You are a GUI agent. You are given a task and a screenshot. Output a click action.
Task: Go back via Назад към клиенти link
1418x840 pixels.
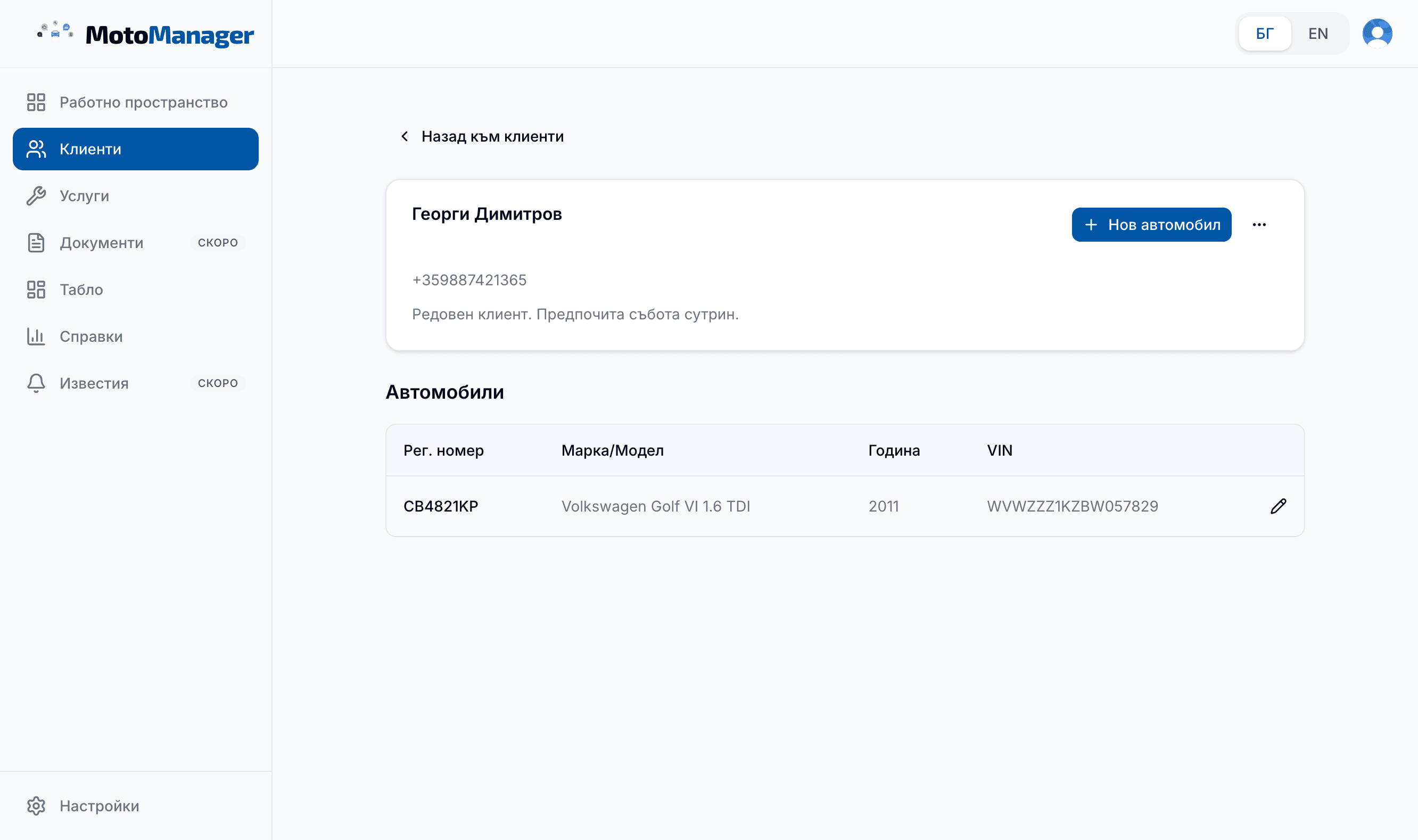[482, 136]
